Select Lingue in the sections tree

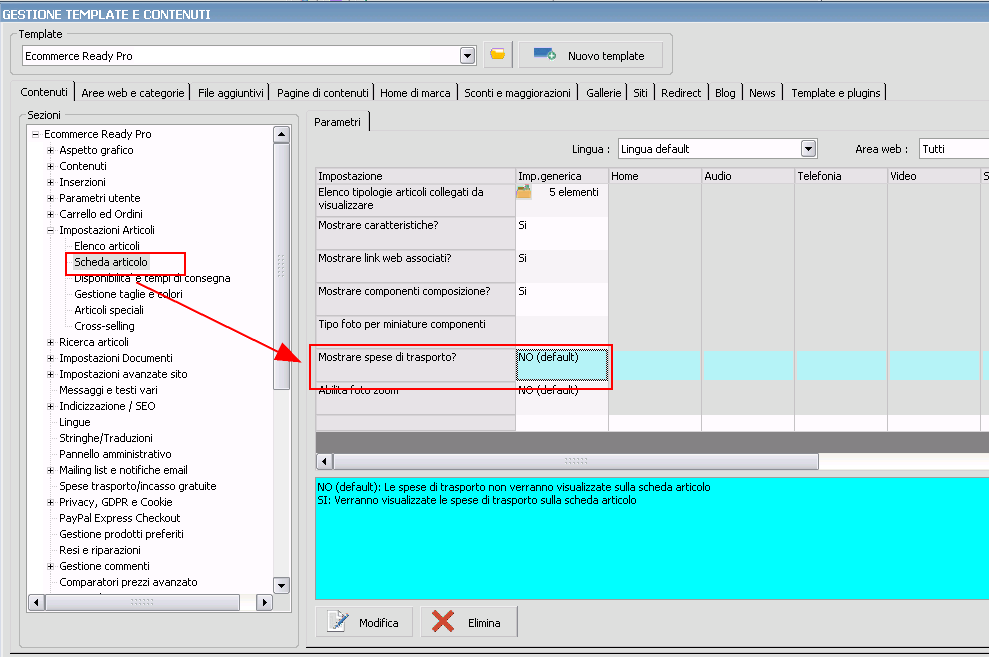(74, 422)
